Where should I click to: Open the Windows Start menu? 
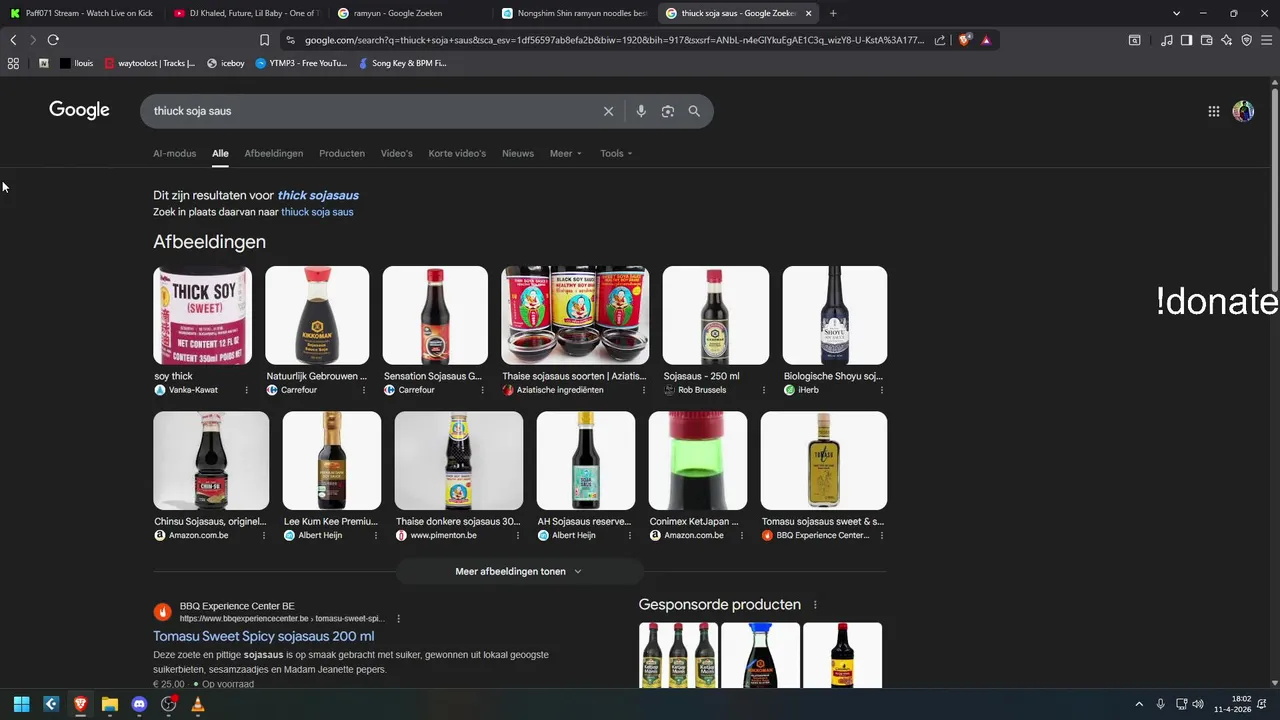(x=21, y=704)
